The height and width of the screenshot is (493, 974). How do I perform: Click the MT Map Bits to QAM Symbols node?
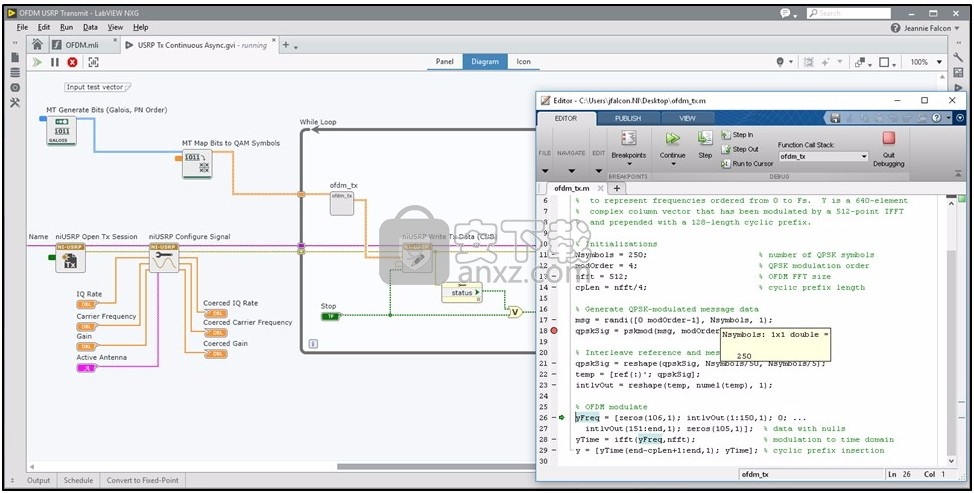[x=197, y=164]
